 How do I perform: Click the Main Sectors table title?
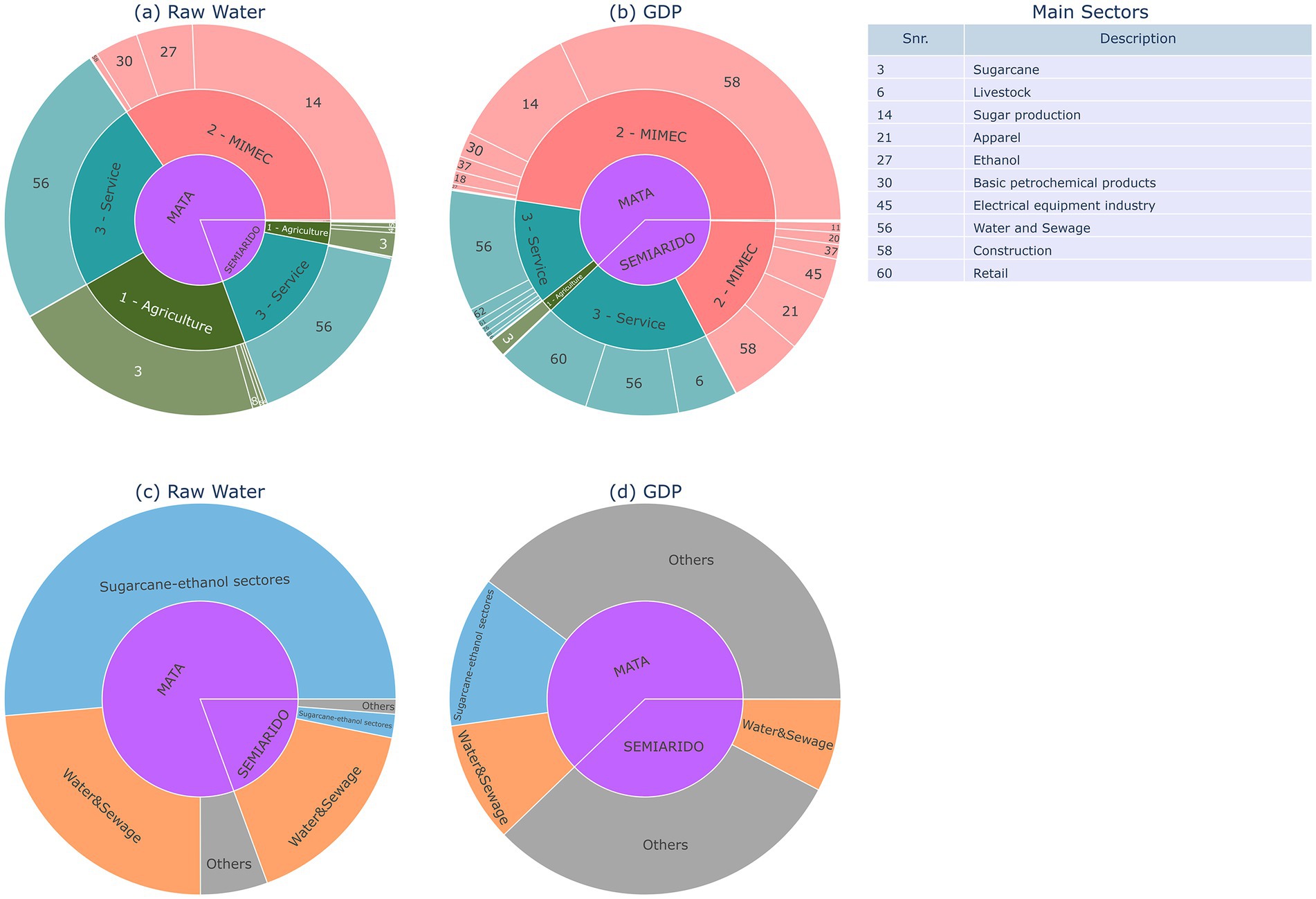(x=1090, y=12)
